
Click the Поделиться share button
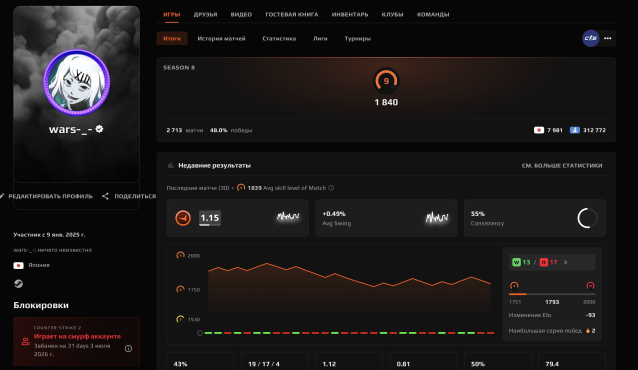129,196
